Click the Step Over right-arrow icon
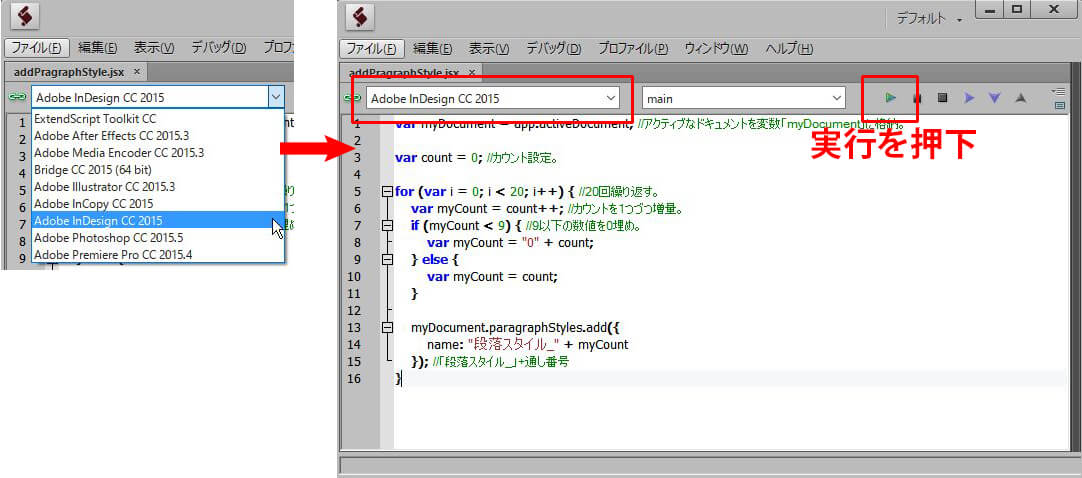Viewport: 1082px width, 478px height. [969, 98]
